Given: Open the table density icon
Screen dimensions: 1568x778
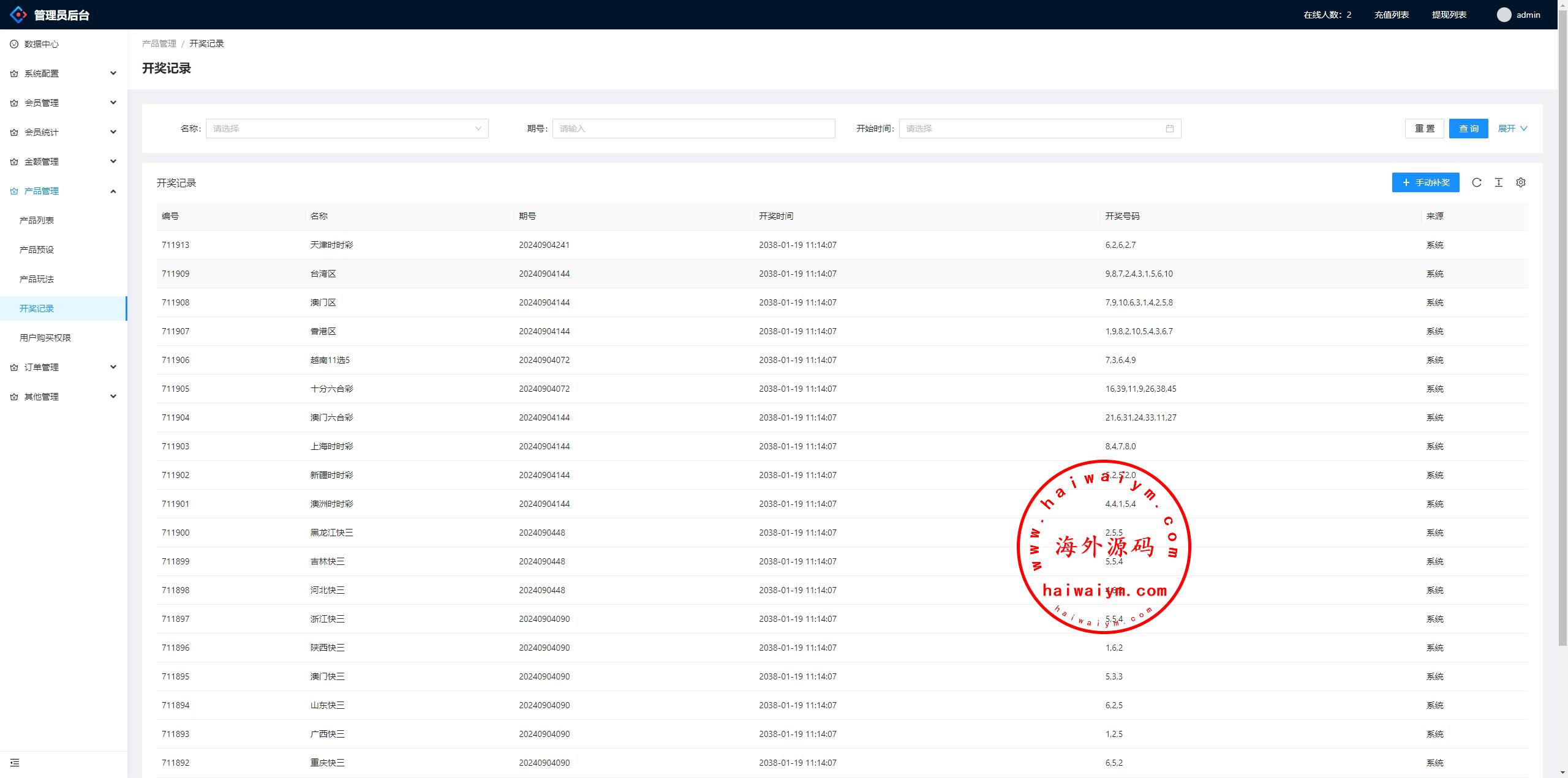Looking at the screenshot, I should coord(1499,182).
